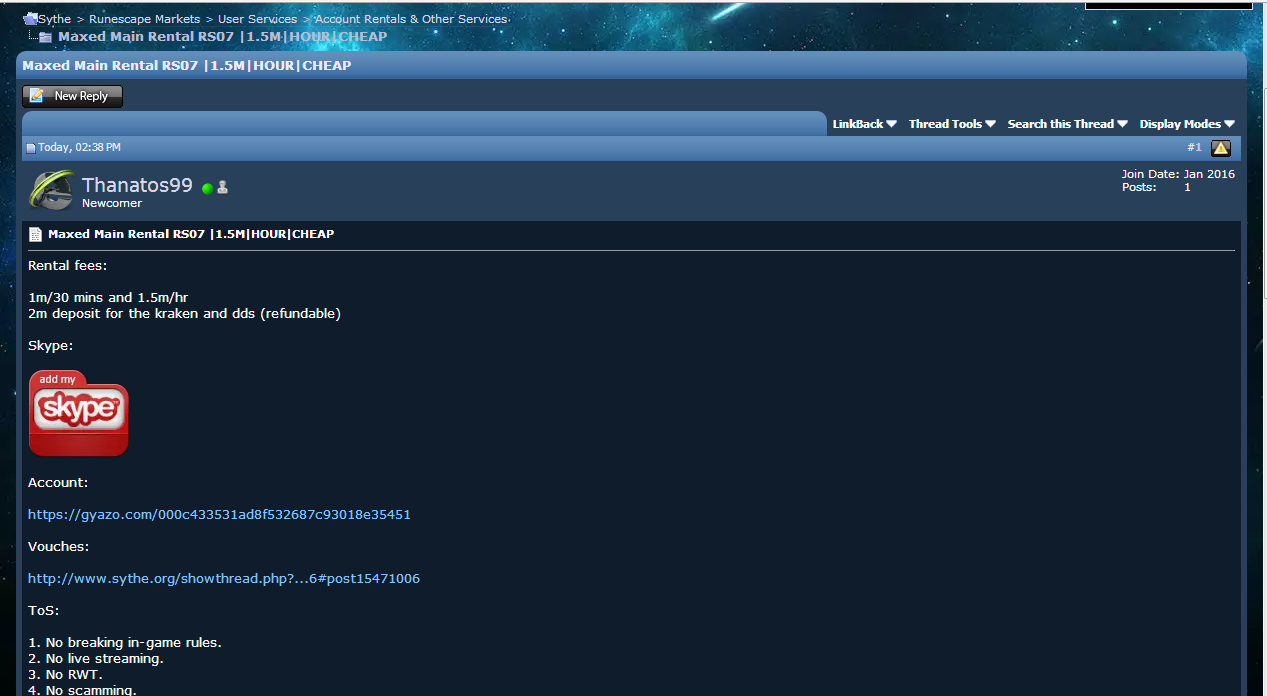Open the sythe.org vouches thread link

(x=224, y=579)
